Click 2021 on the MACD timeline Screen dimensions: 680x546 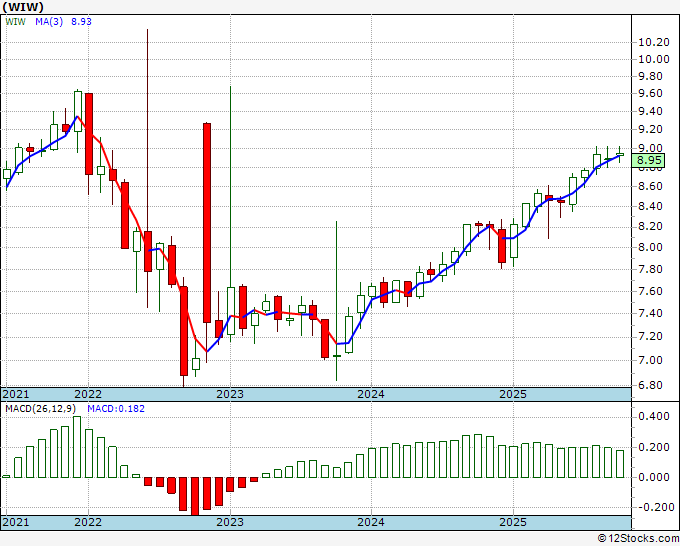(16, 522)
